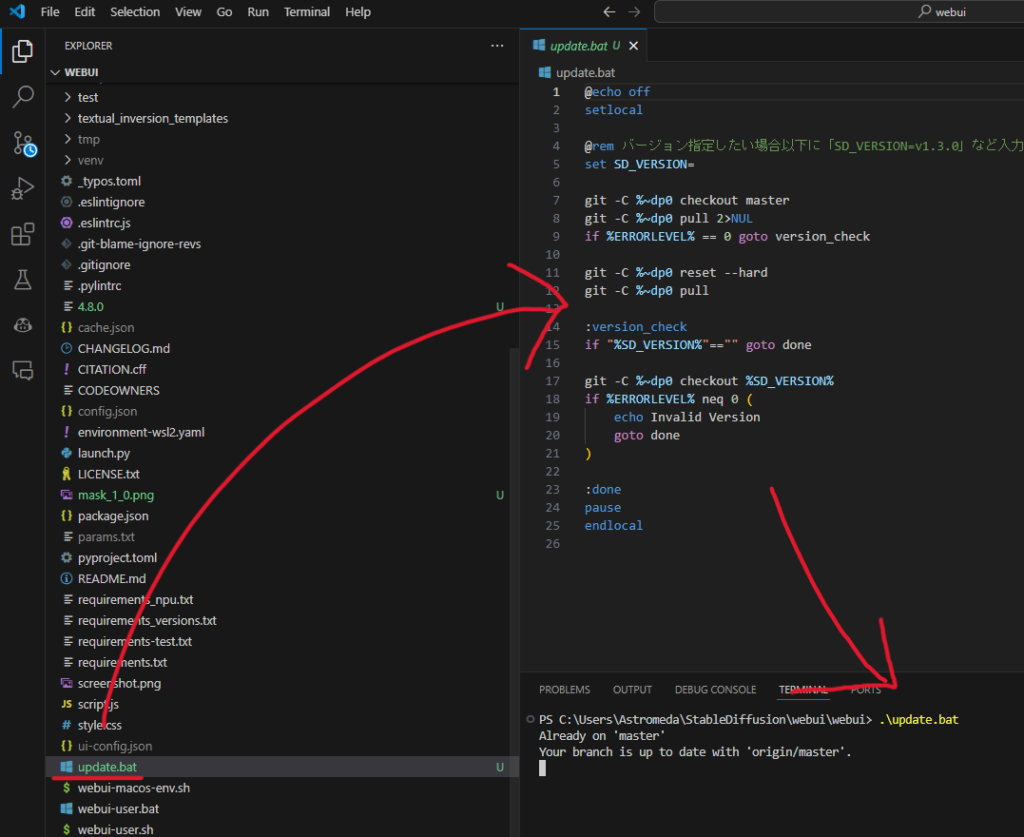
Task: Open the Edit menu
Action: point(84,12)
